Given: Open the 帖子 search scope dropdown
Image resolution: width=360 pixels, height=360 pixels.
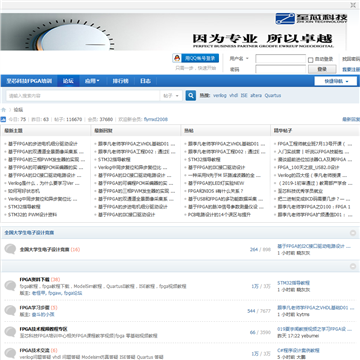Looking at the screenshot, I should pyautogui.click(x=171, y=96).
